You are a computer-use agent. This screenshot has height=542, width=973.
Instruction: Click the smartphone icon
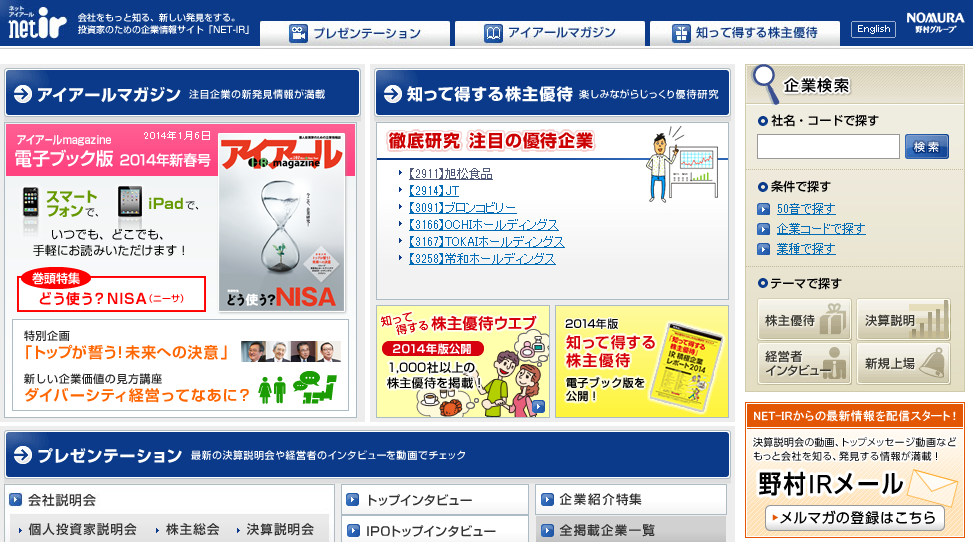click(30, 202)
